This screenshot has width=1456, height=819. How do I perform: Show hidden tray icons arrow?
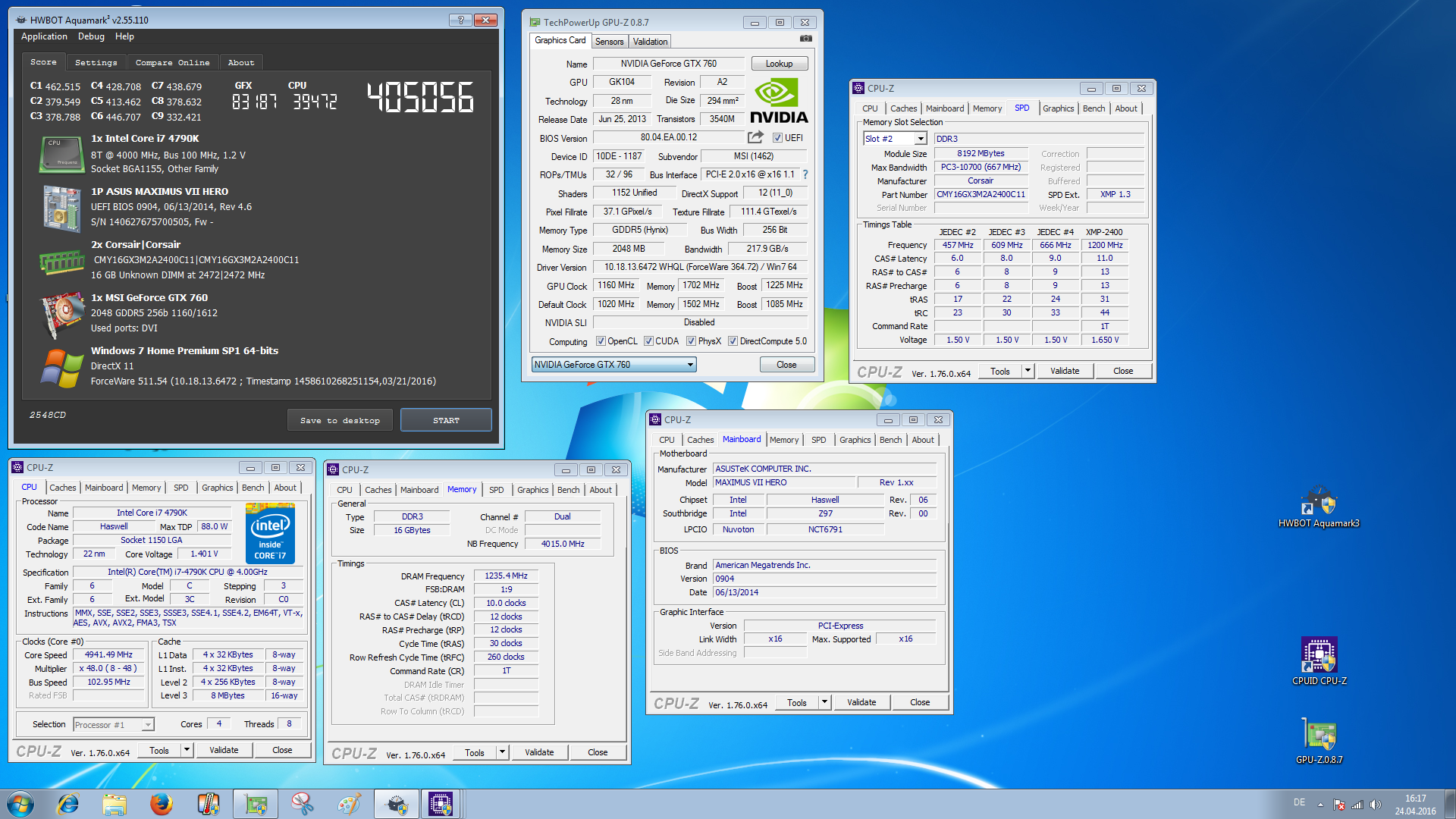1320,805
